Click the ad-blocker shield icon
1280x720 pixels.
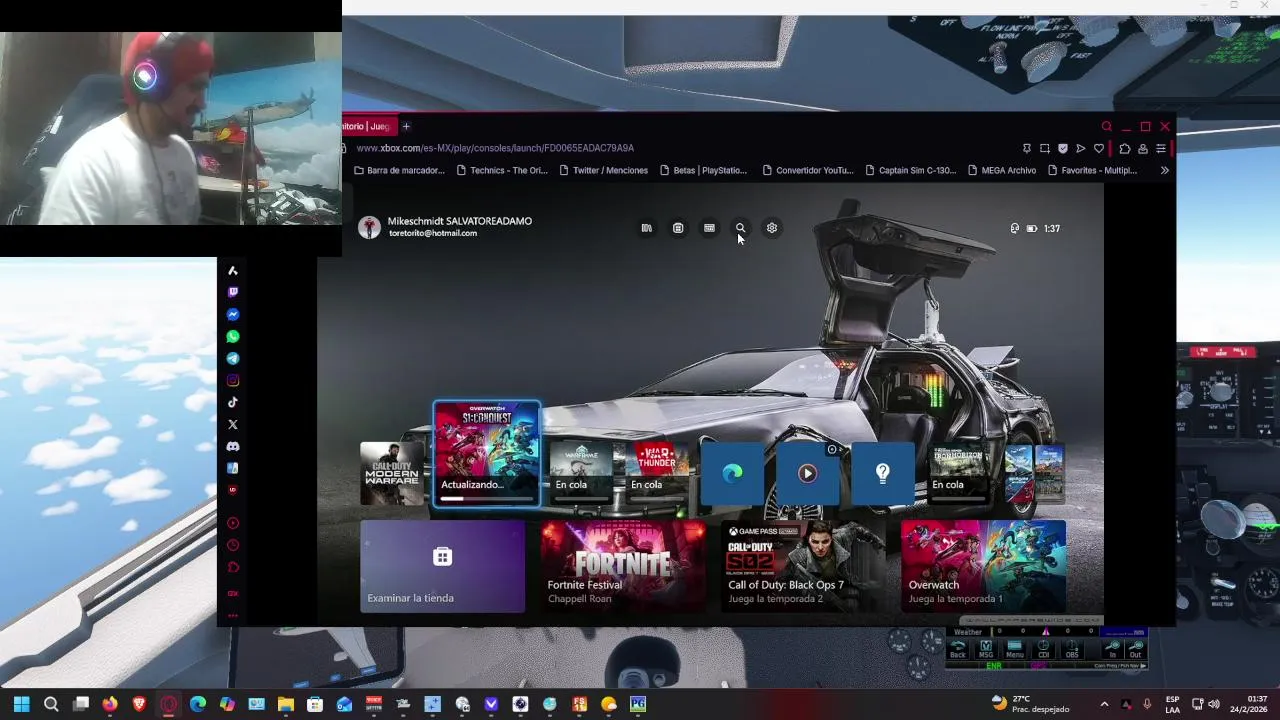pyautogui.click(x=1063, y=148)
